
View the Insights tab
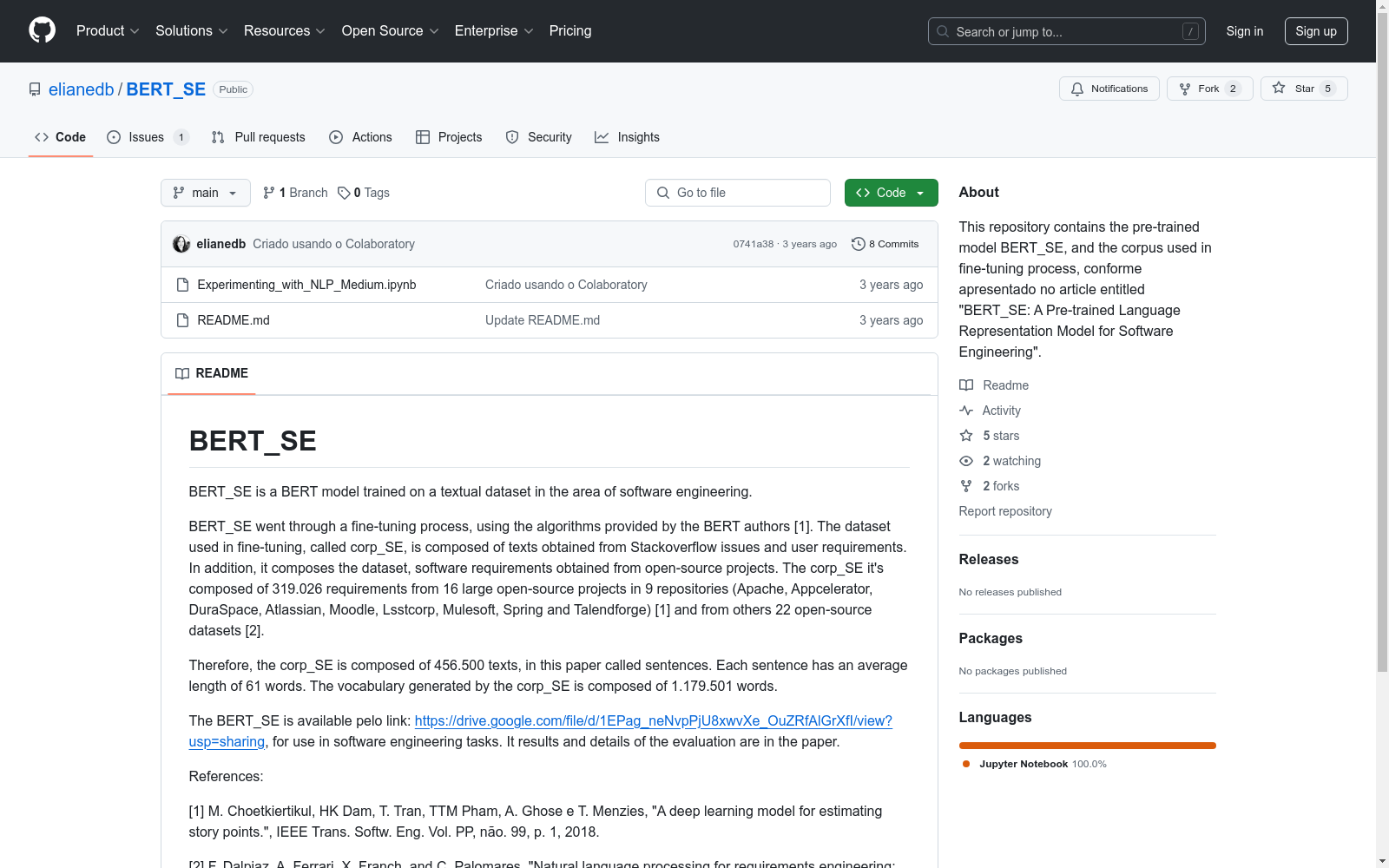(x=627, y=137)
